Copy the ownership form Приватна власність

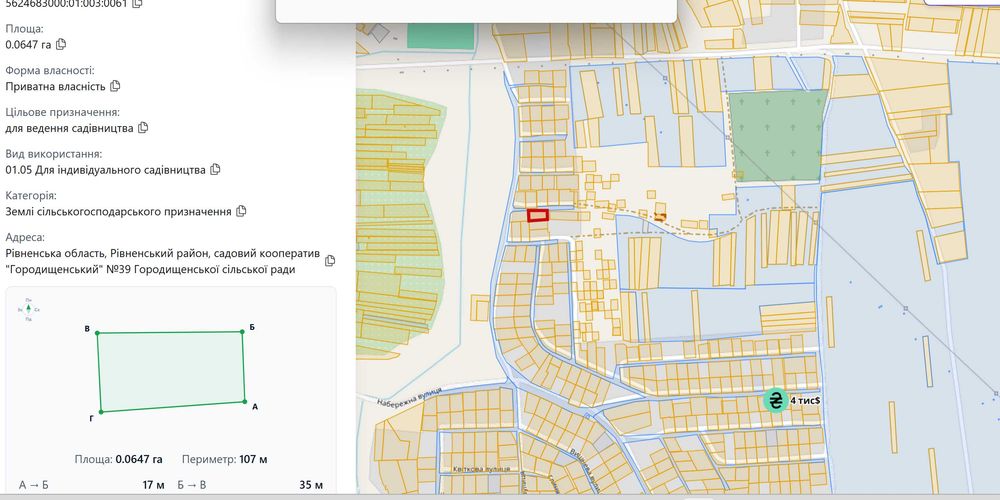115,85
